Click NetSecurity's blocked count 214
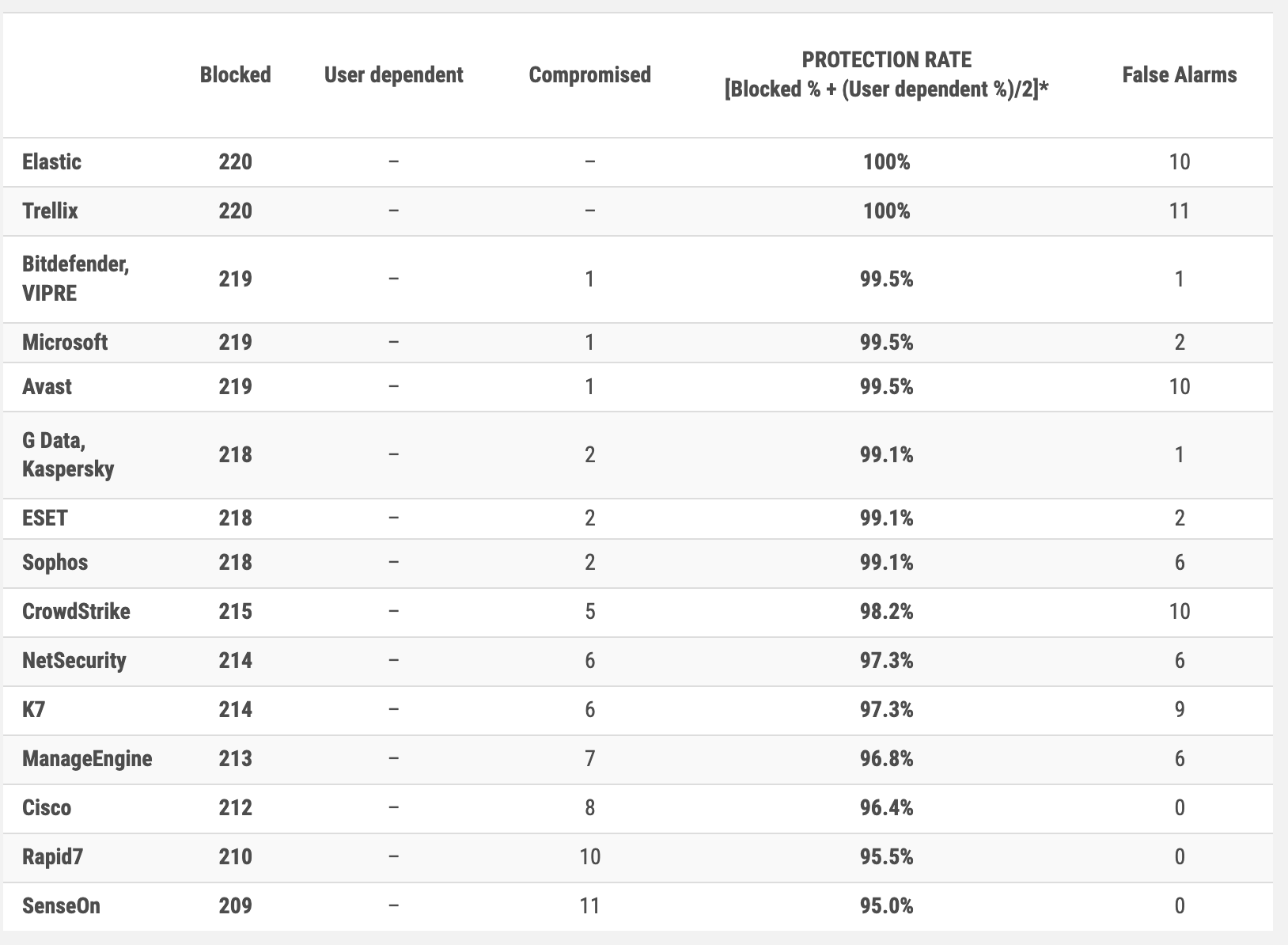Screen dimensions: 1288x945 [x=235, y=661]
